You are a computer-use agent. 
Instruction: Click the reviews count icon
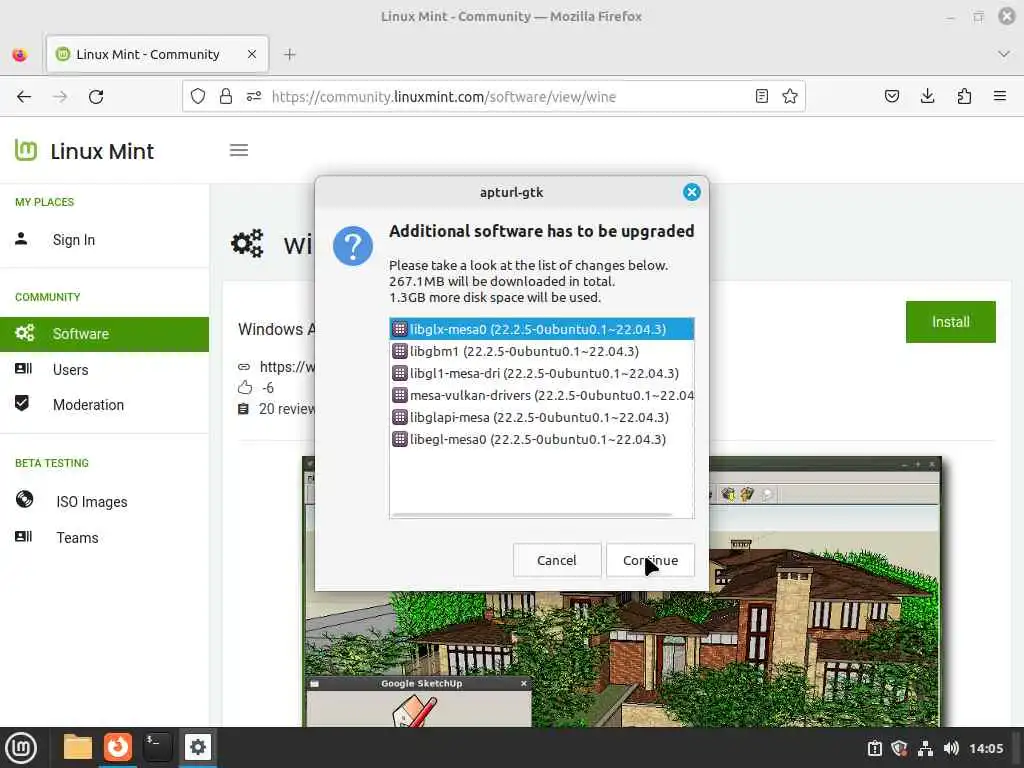tap(244, 409)
